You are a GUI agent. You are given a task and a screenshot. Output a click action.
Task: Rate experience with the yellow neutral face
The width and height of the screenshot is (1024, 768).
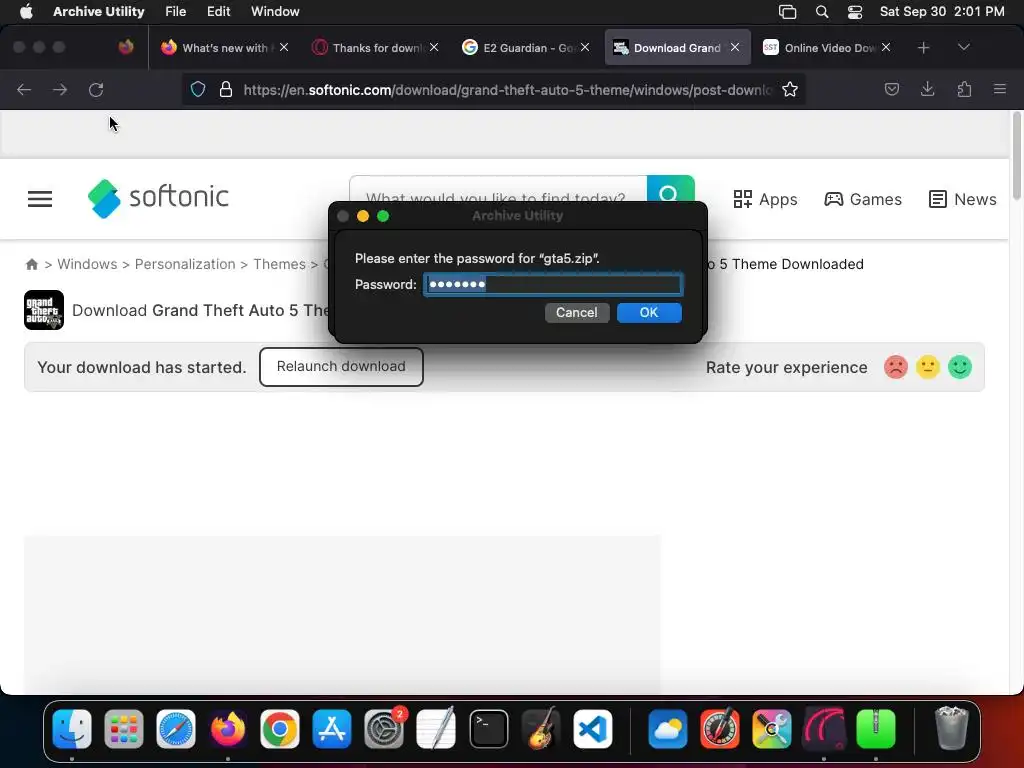click(927, 367)
